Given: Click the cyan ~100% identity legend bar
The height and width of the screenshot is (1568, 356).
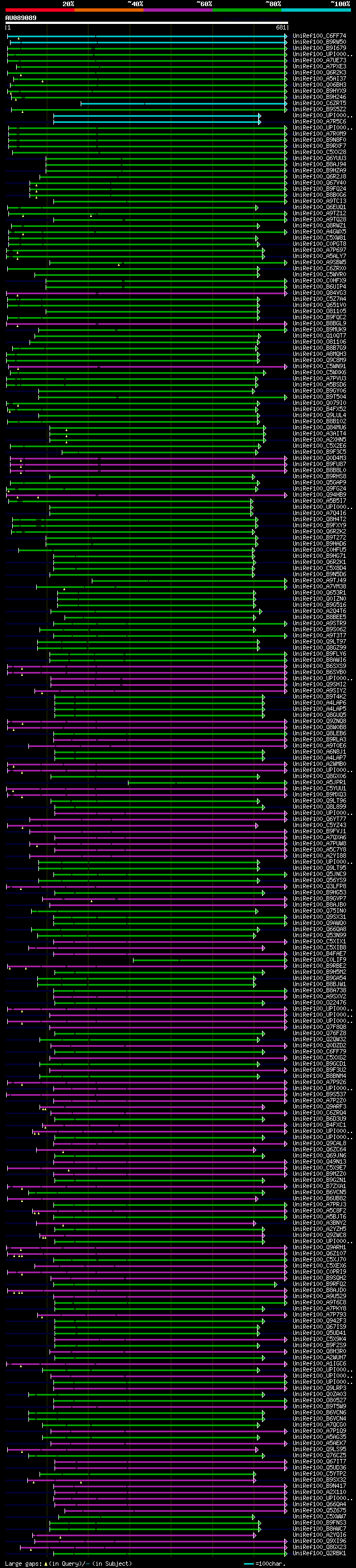Looking at the screenshot, I should tap(315, 10).
